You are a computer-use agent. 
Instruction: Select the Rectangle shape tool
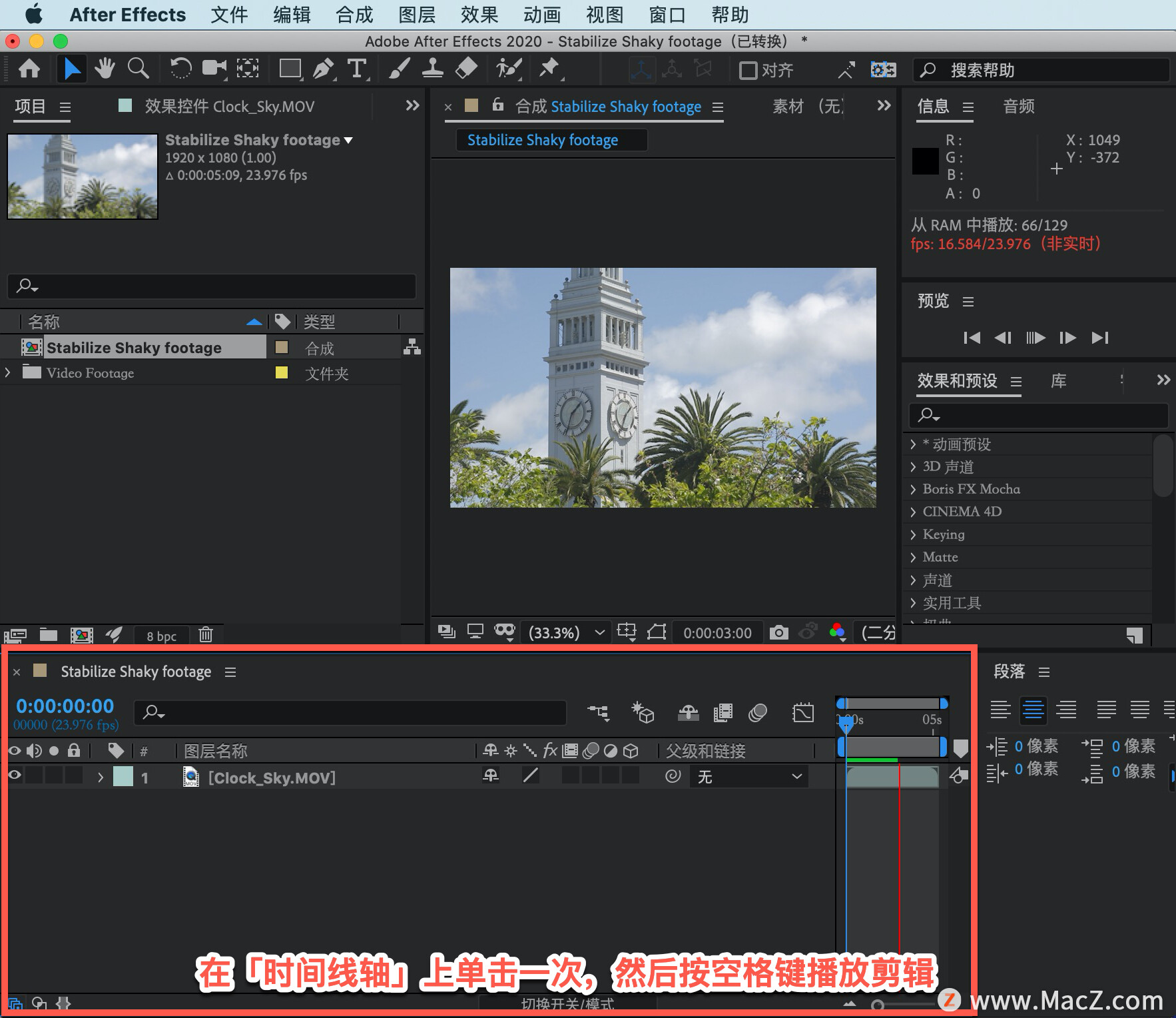(290, 69)
